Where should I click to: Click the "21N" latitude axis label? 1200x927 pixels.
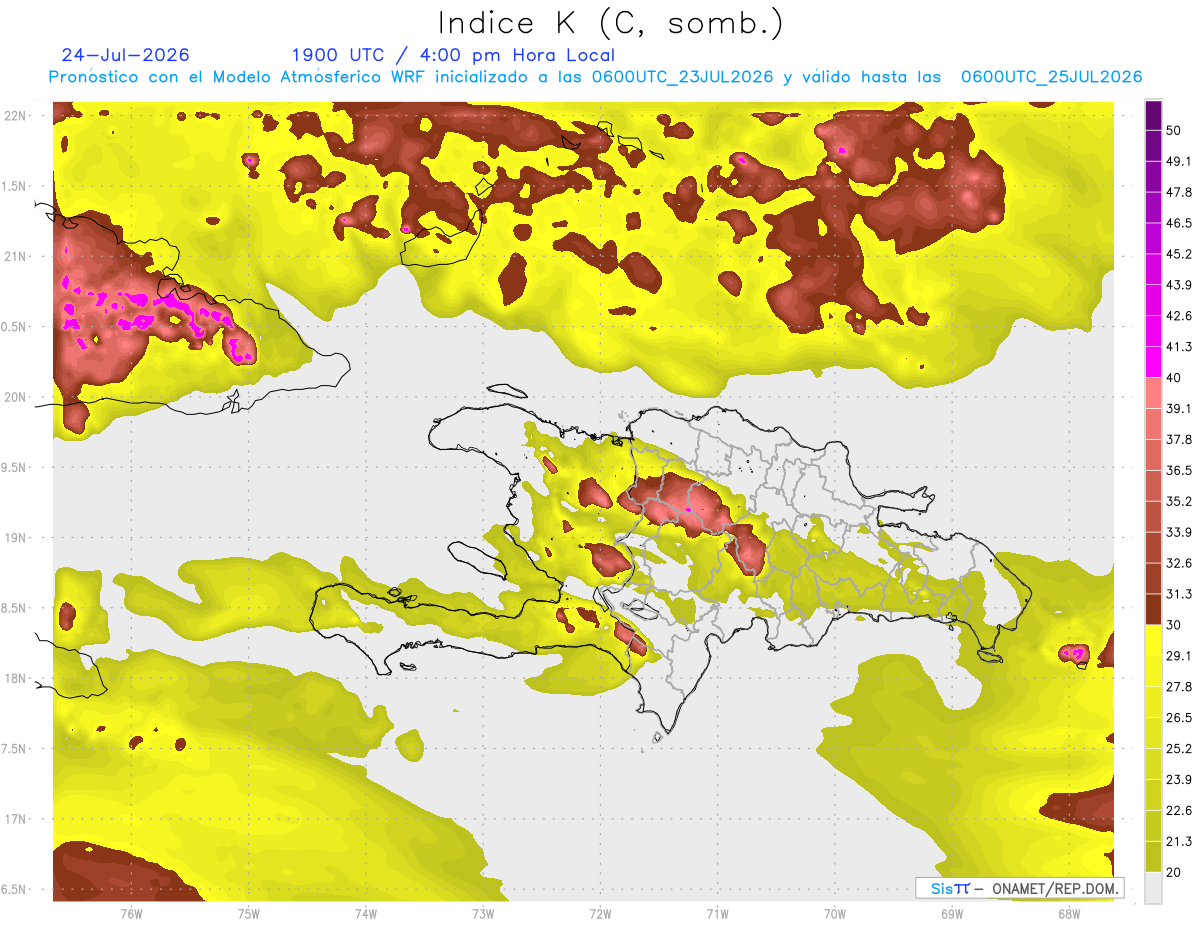click(16, 256)
